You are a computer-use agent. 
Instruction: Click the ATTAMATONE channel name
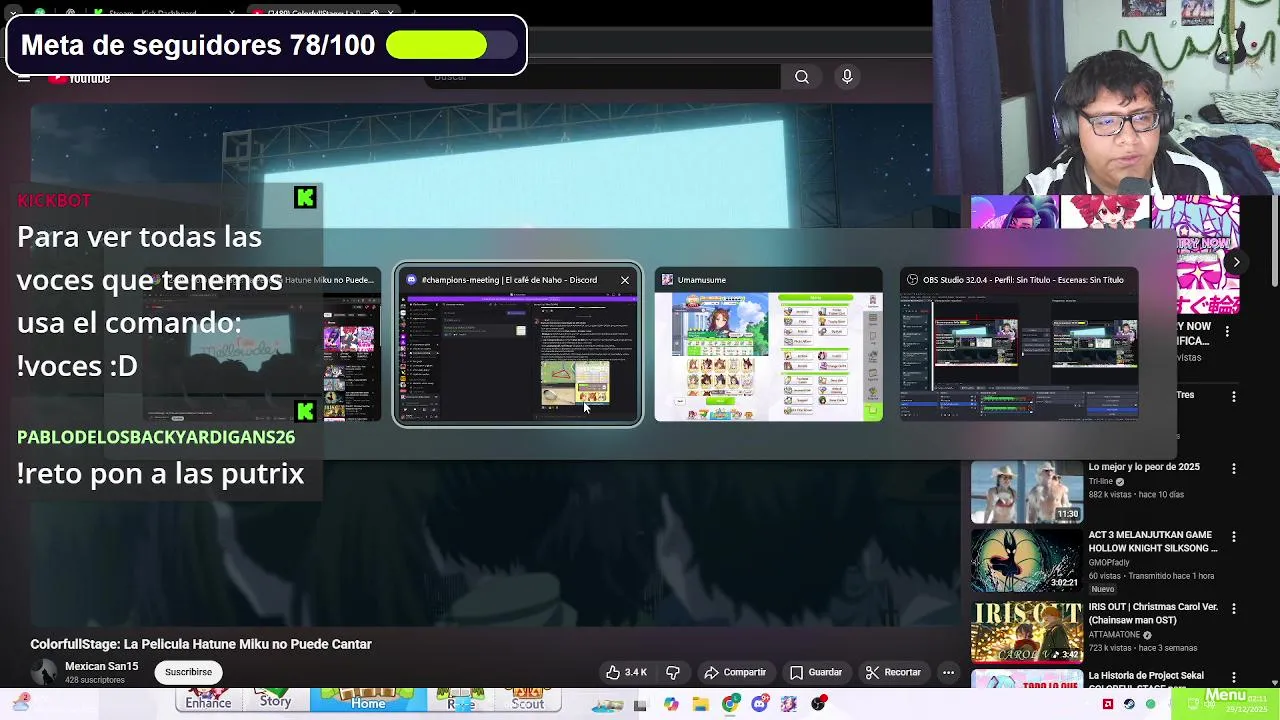pos(1115,635)
